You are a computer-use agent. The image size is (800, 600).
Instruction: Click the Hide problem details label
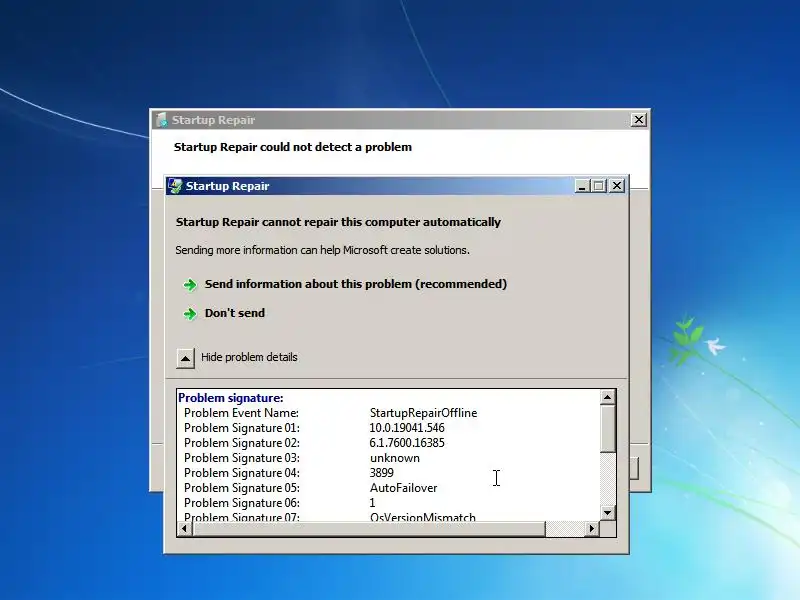249,357
